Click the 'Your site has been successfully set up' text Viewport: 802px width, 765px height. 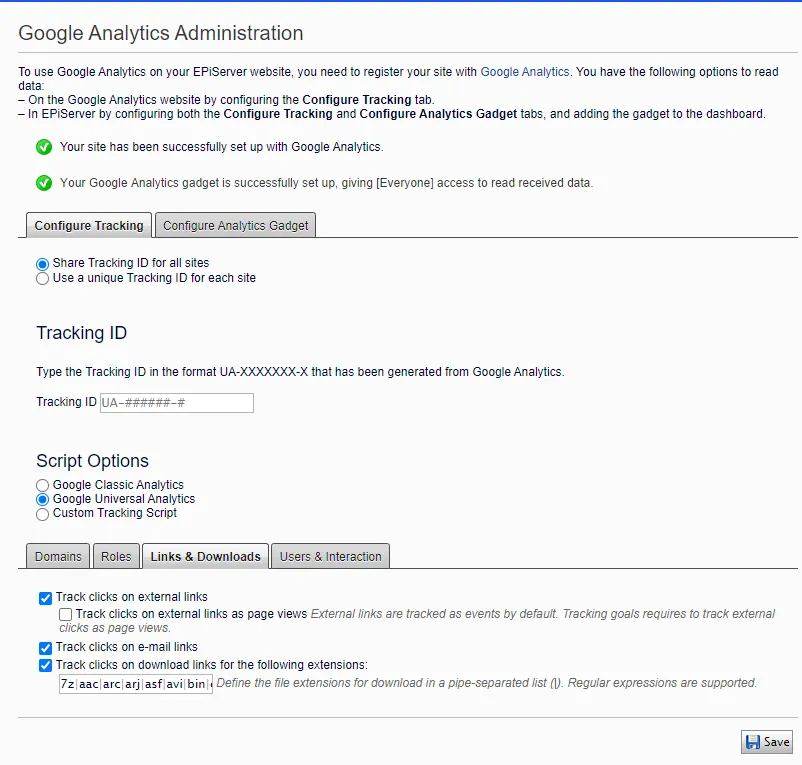pos(221,147)
